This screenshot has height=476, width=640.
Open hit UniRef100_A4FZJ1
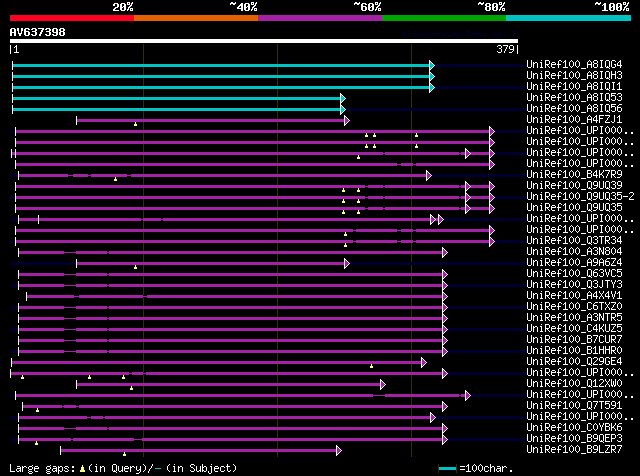[x=574, y=119]
